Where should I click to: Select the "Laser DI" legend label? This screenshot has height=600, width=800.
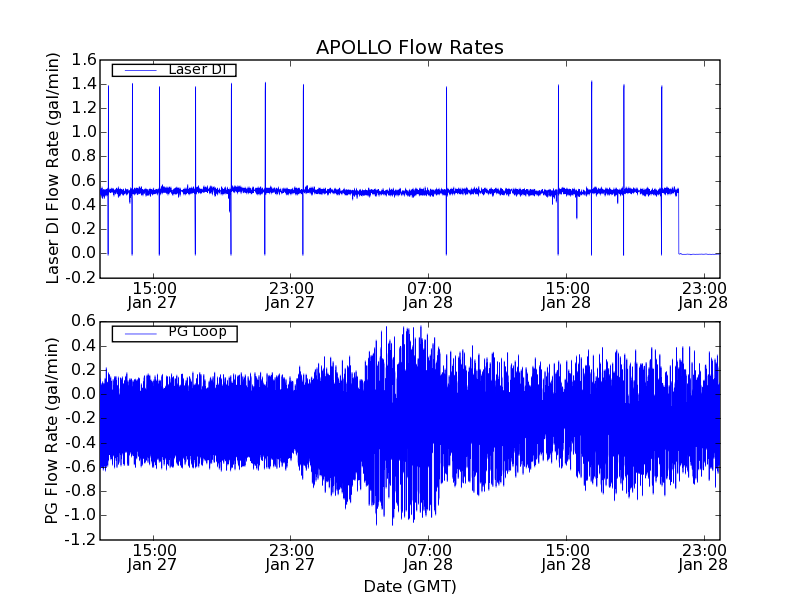point(197,69)
